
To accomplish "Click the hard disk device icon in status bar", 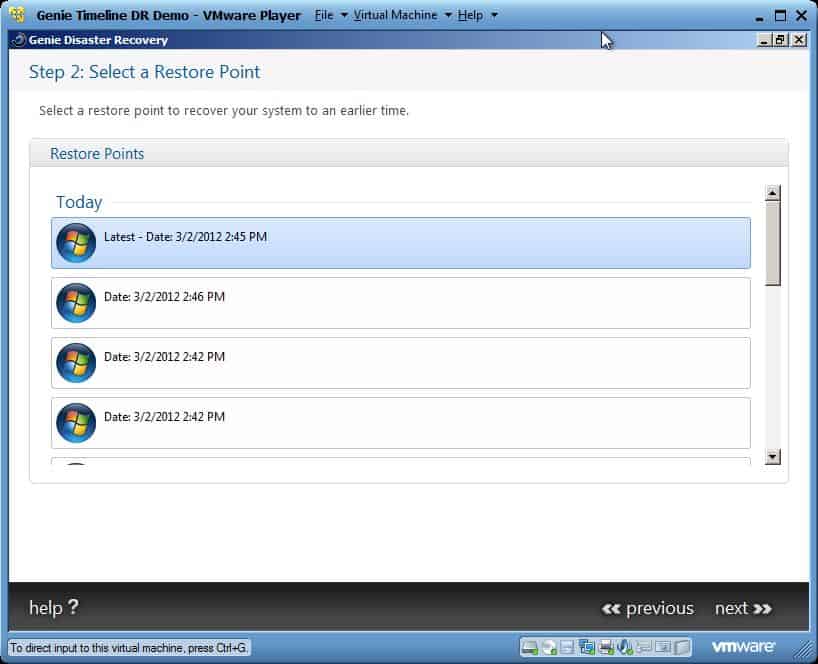I will coord(530,647).
